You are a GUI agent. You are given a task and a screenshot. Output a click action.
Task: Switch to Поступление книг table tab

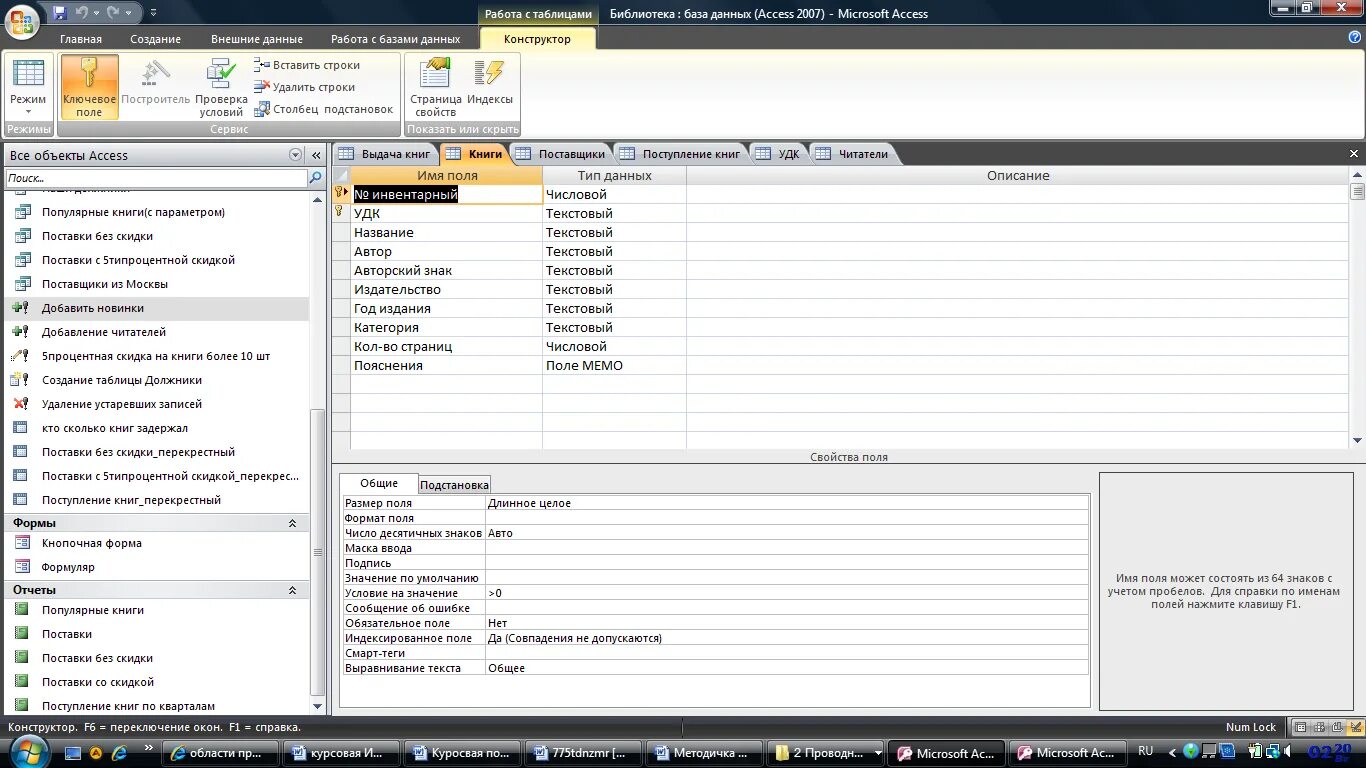tap(680, 154)
